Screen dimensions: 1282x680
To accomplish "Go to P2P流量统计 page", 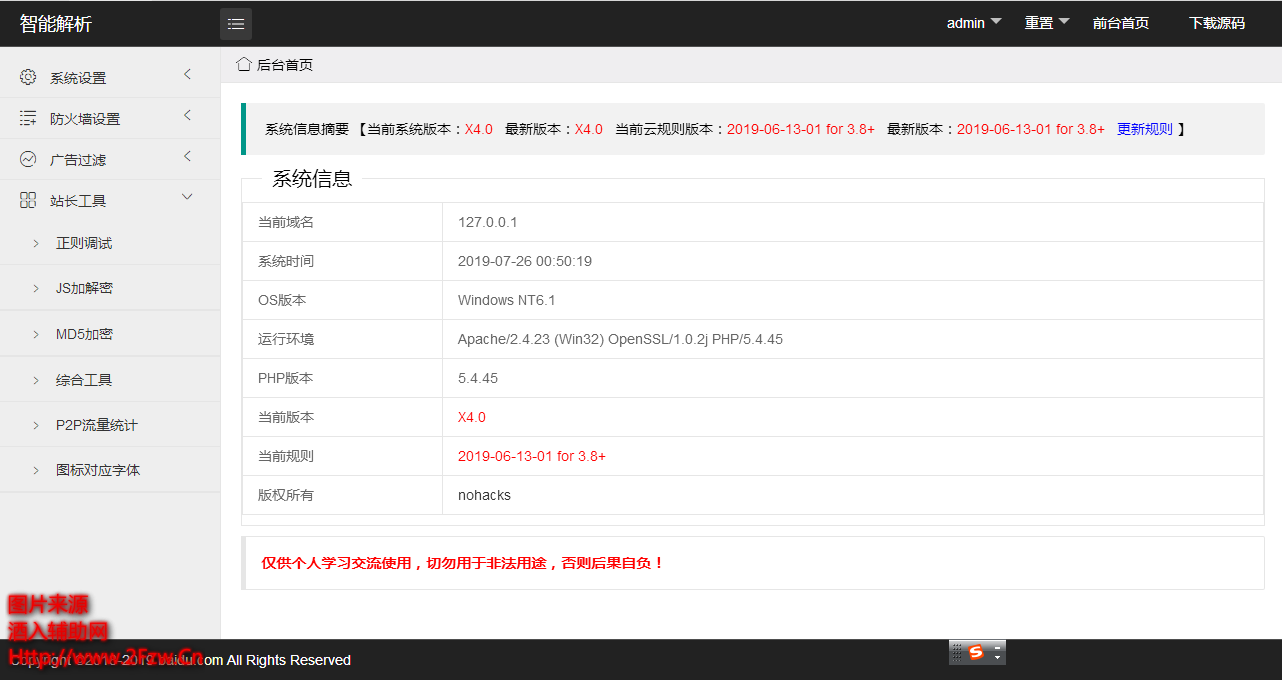I will [96, 425].
